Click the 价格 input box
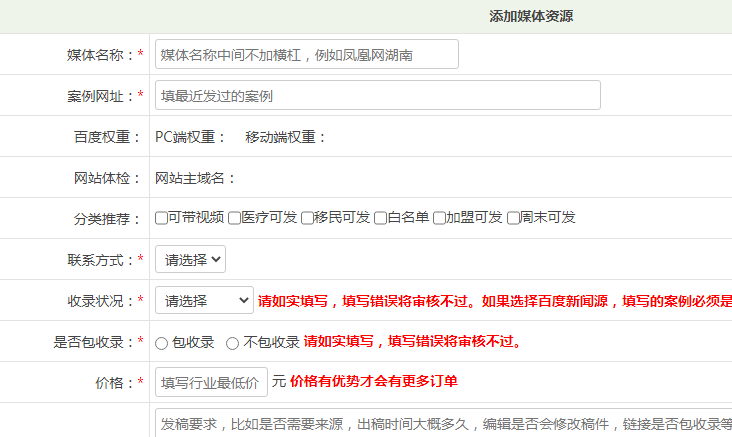 [x=211, y=382]
